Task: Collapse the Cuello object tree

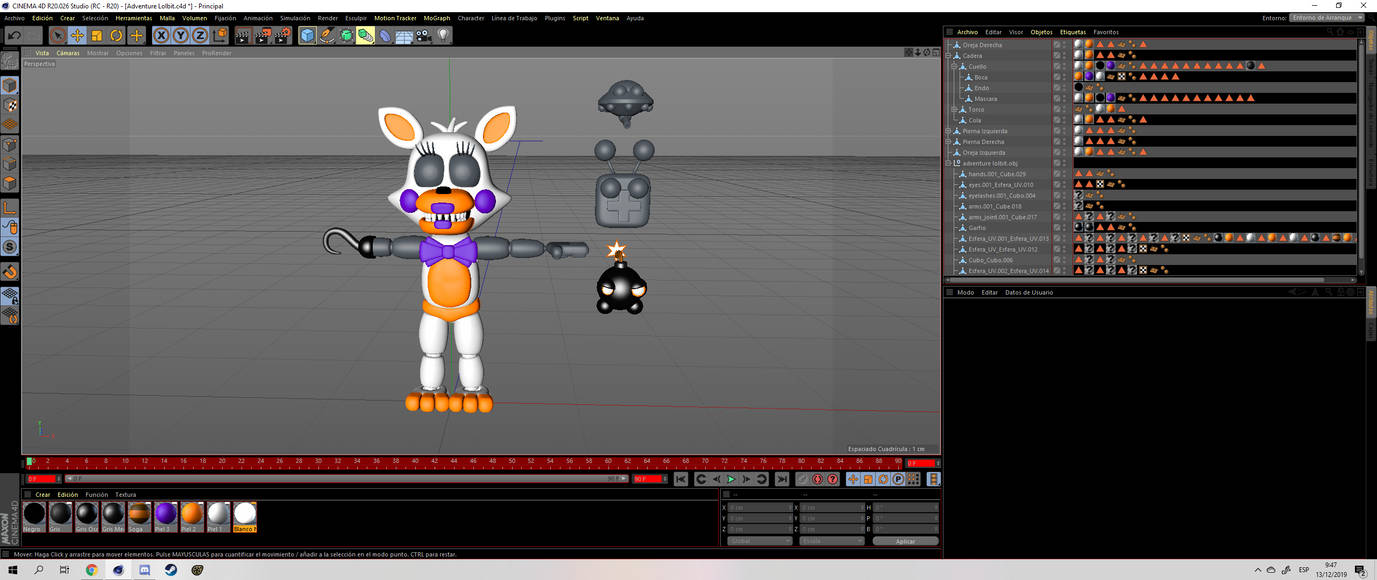Action: (954, 66)
